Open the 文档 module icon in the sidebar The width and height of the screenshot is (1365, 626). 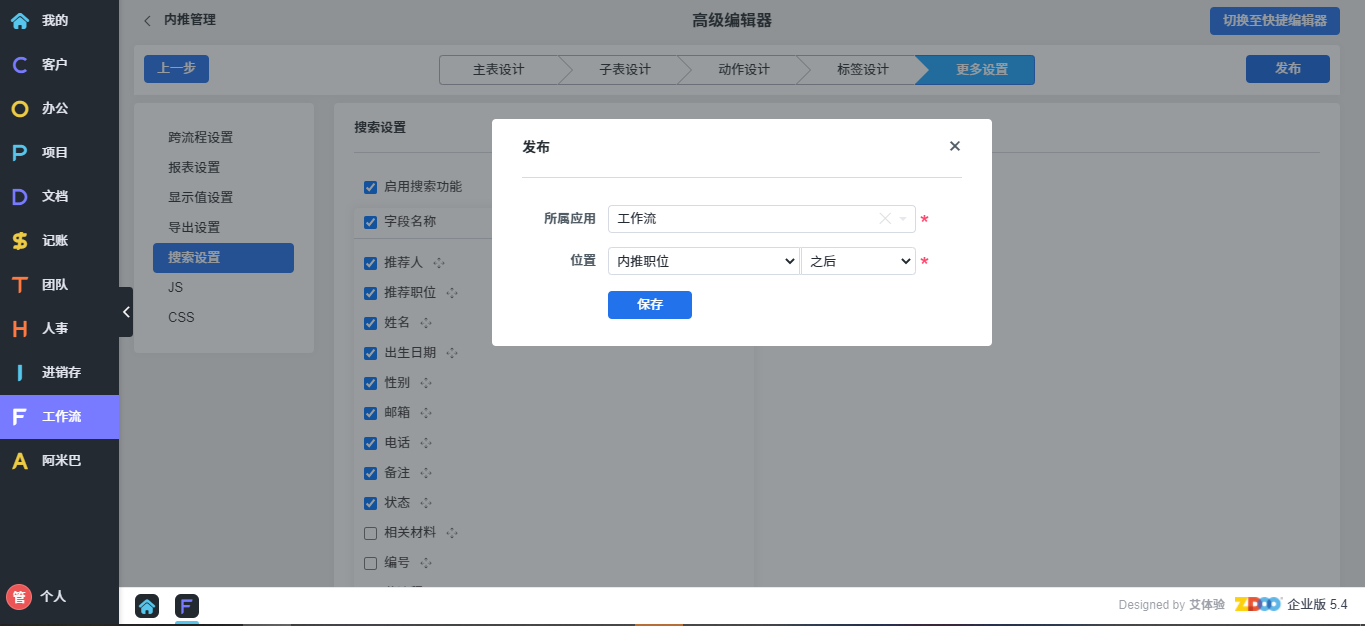(x=20, y=196)
